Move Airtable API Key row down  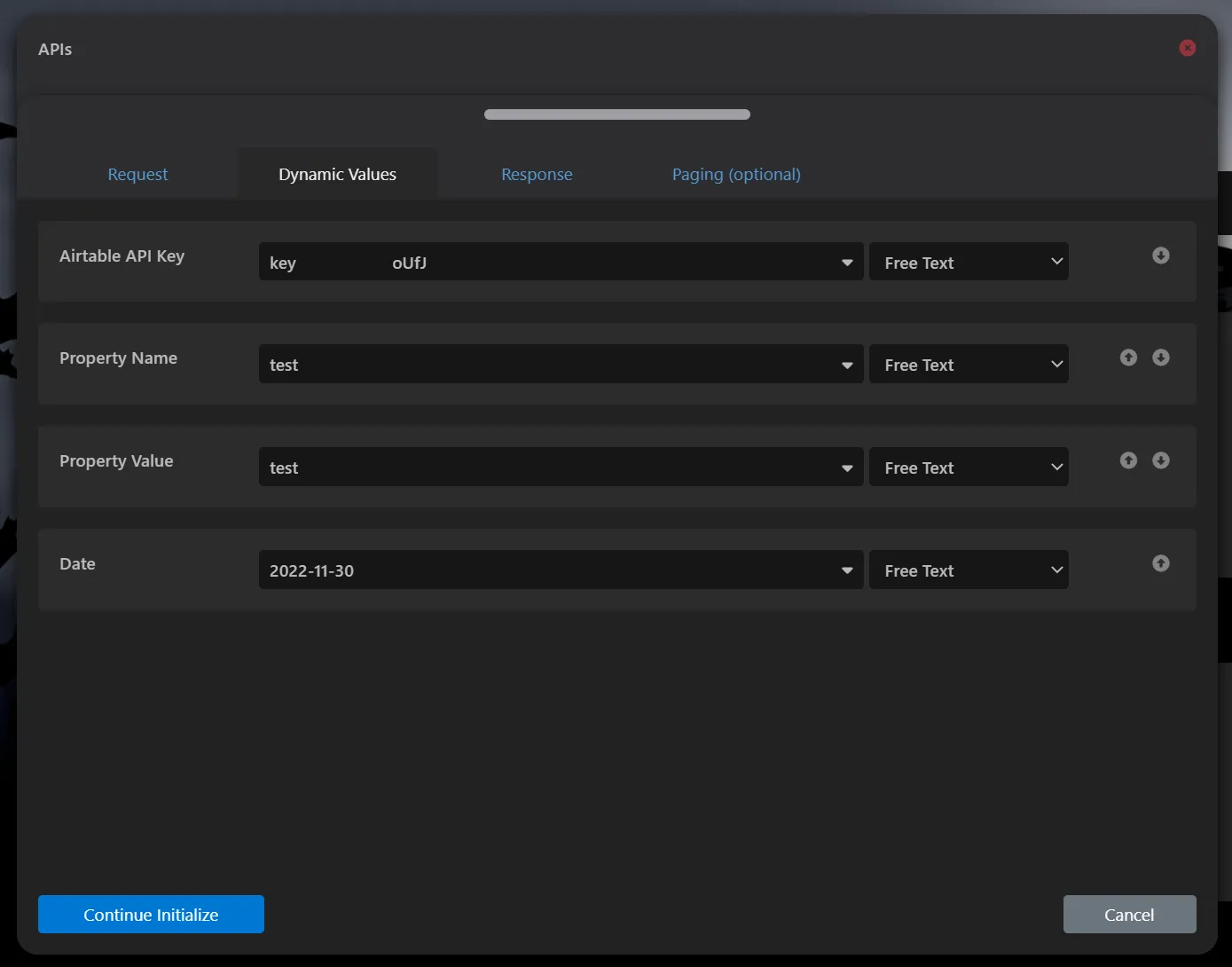[1160, 256]
